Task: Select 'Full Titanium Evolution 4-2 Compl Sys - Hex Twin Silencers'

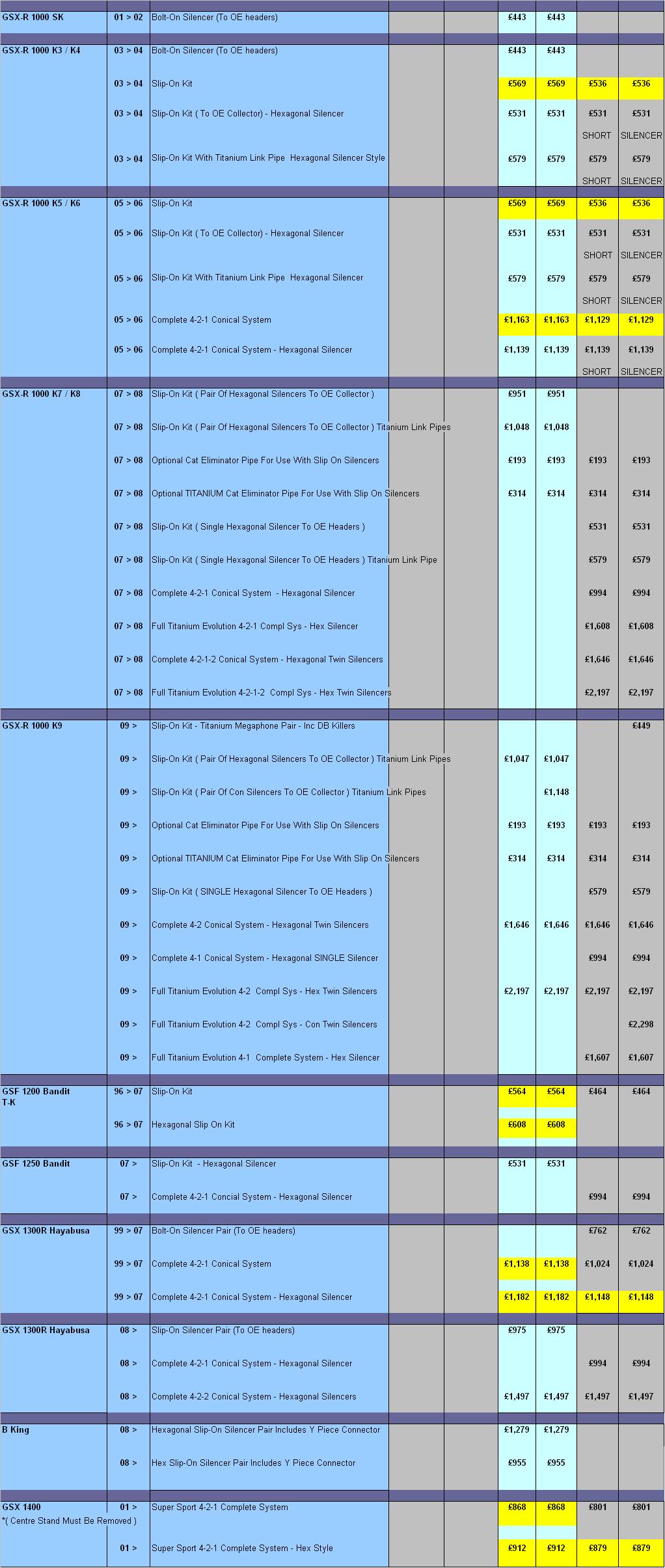Action: point(264,991)
